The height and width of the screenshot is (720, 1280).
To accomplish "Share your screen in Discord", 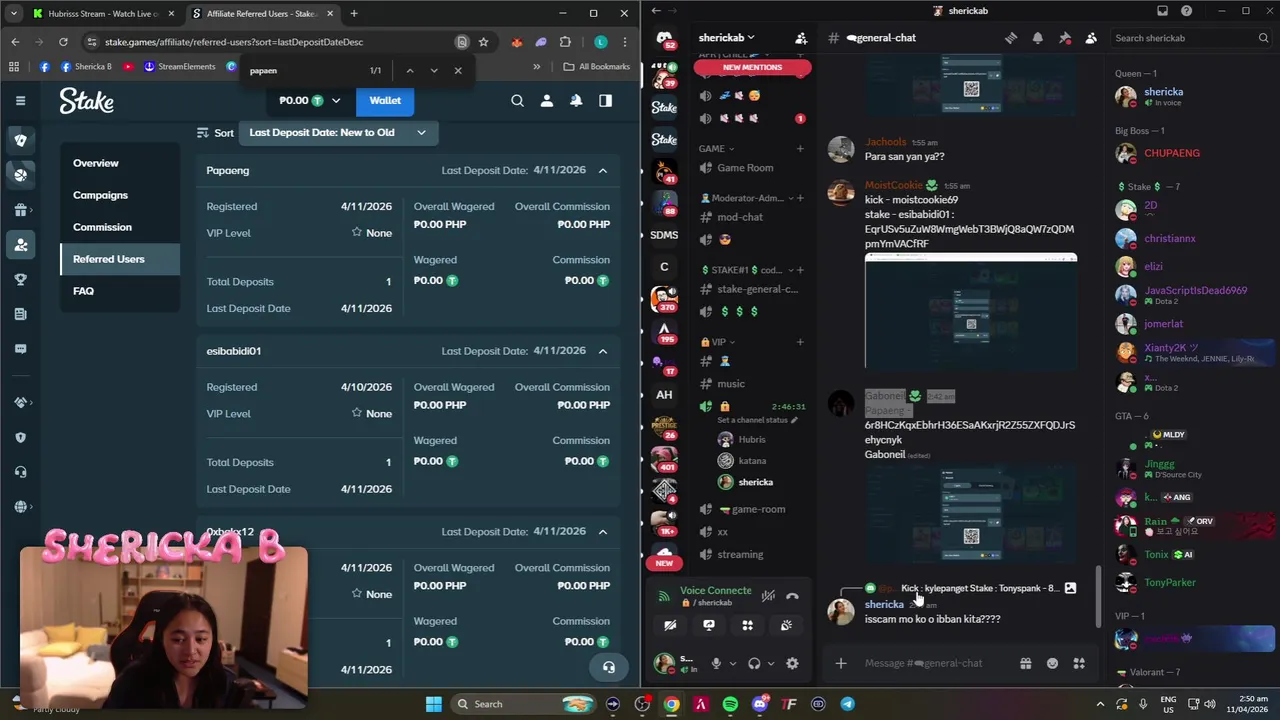I will point(709,625).
